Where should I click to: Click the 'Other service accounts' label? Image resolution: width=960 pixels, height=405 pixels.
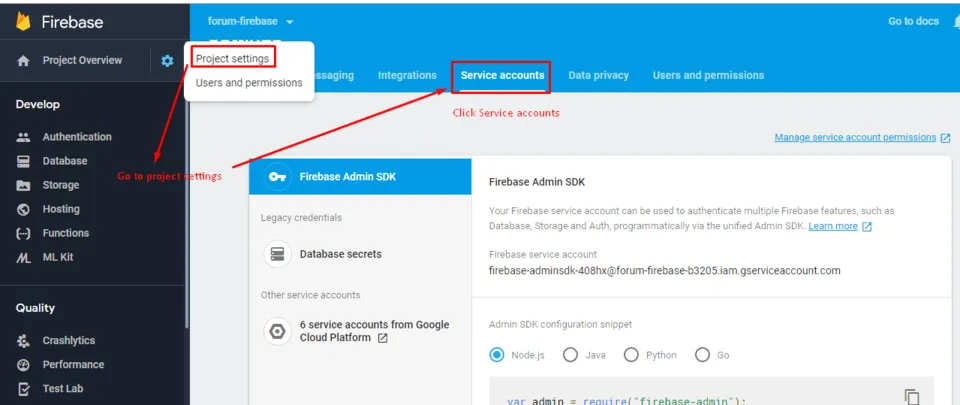(310, 295)
